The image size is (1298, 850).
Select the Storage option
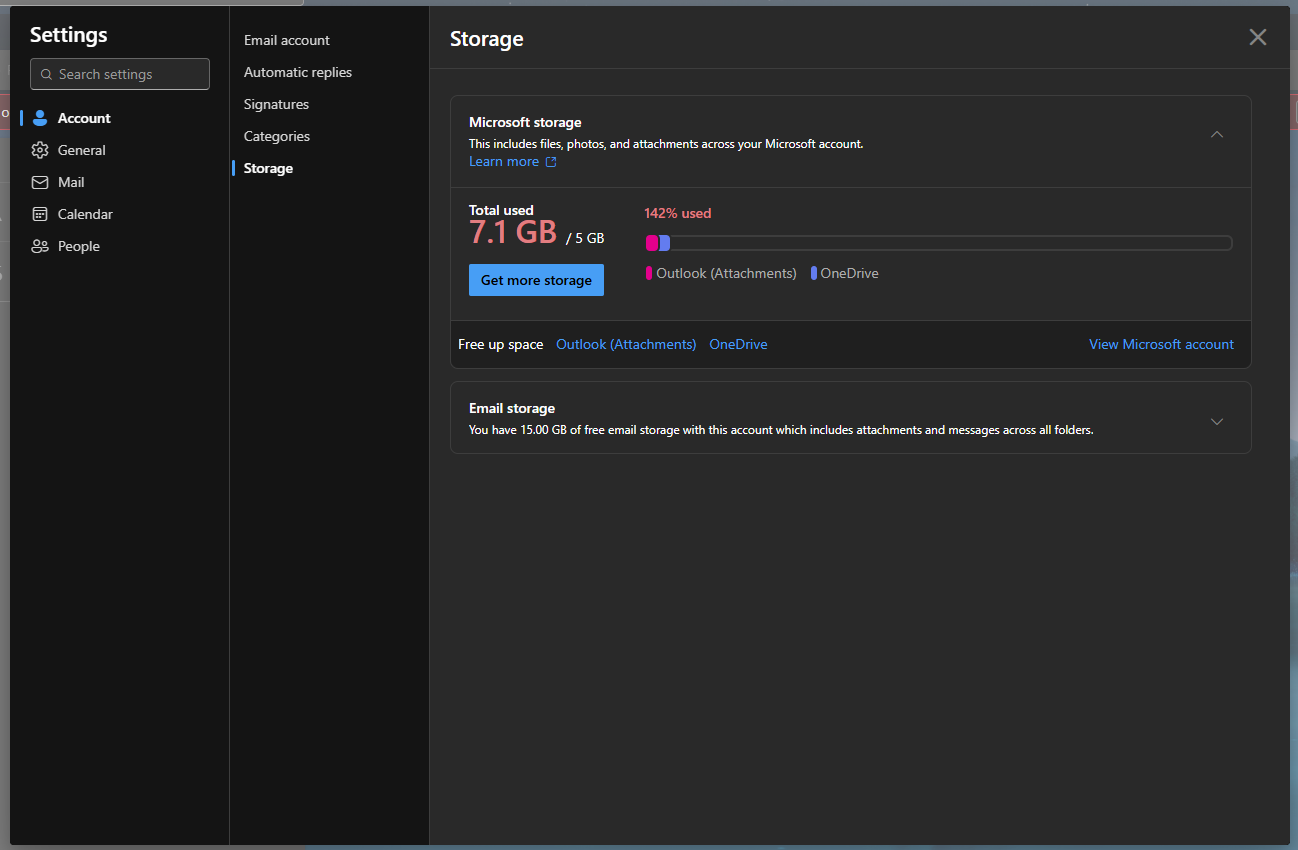tap(268, 168)
